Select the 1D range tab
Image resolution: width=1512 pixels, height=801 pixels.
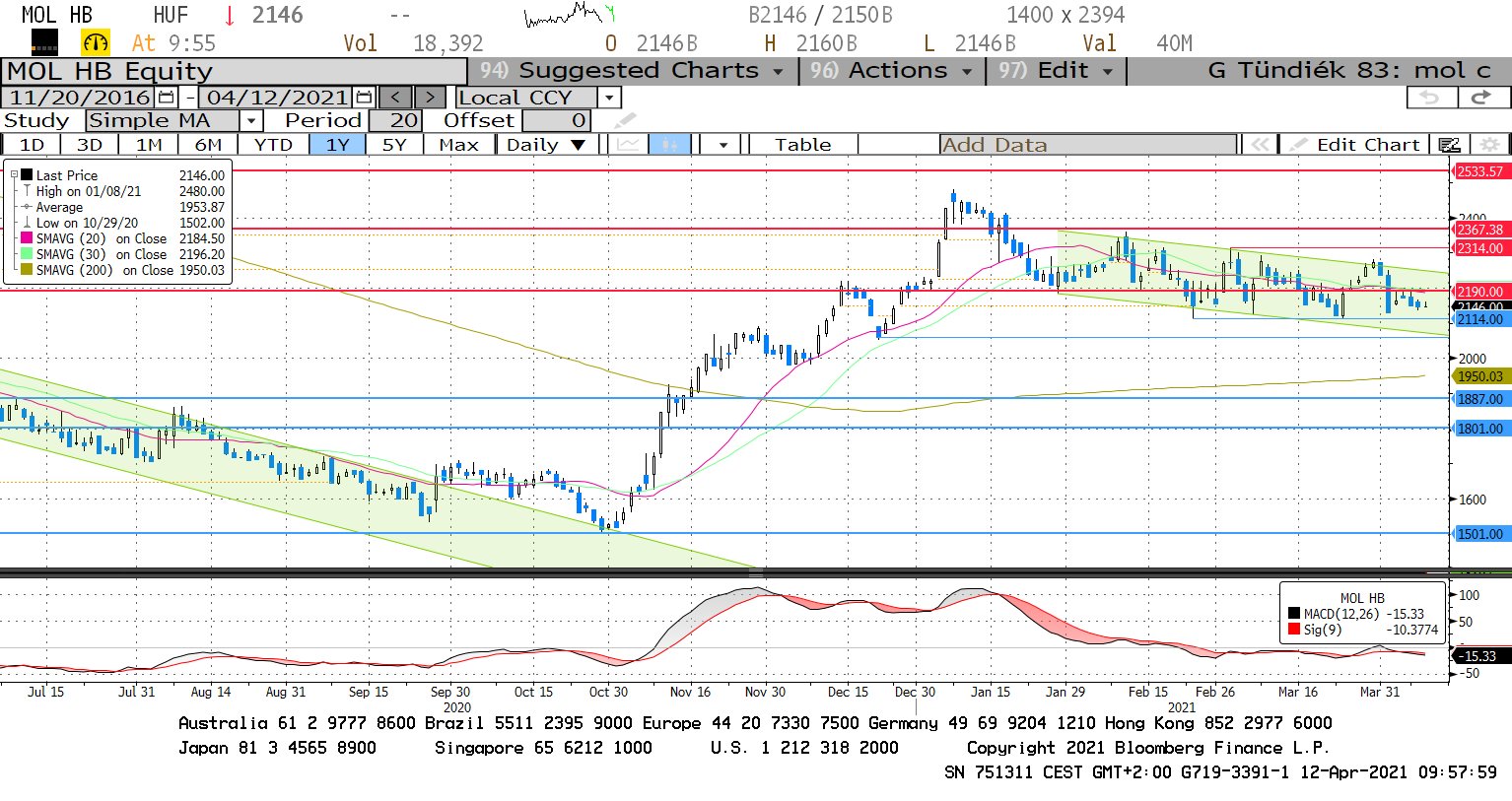(33, 145)
